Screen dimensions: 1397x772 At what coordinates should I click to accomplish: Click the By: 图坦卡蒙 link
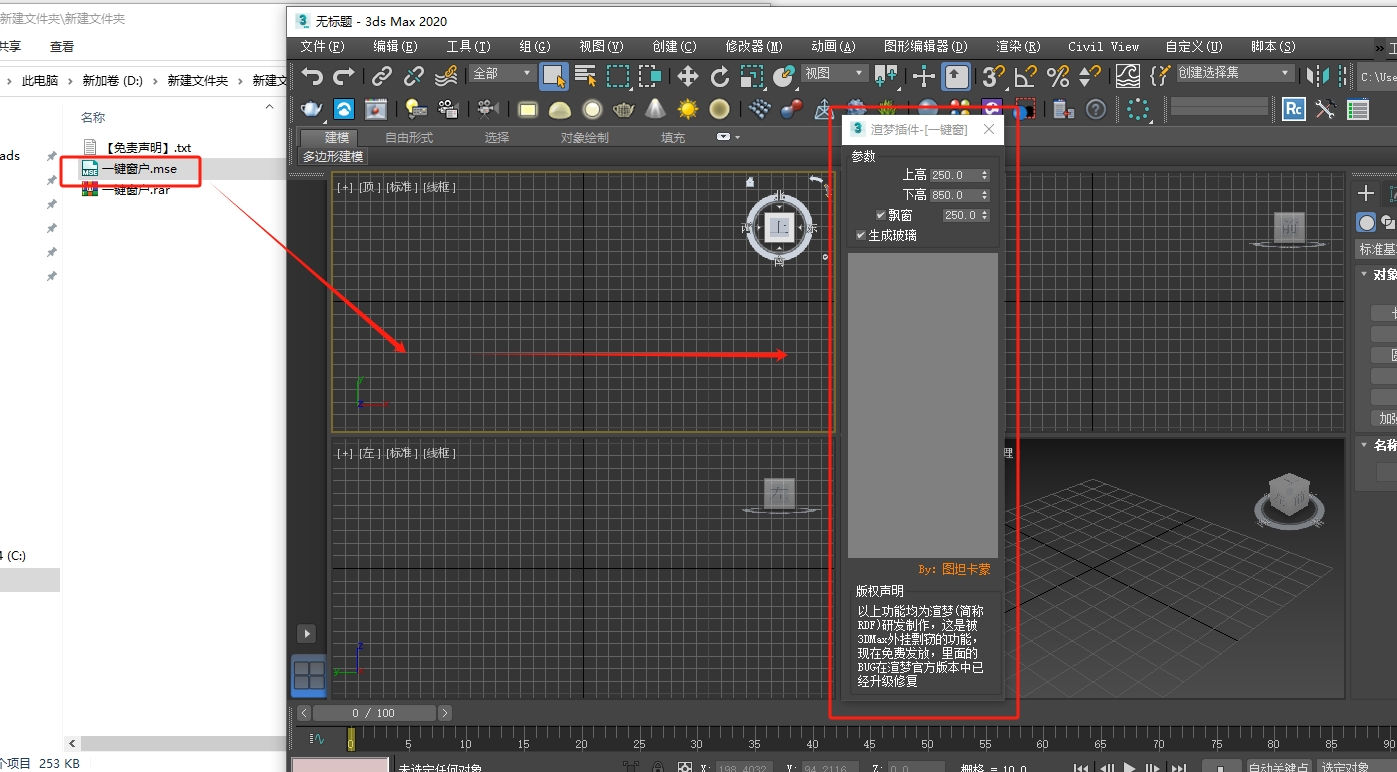click(954, 569)
